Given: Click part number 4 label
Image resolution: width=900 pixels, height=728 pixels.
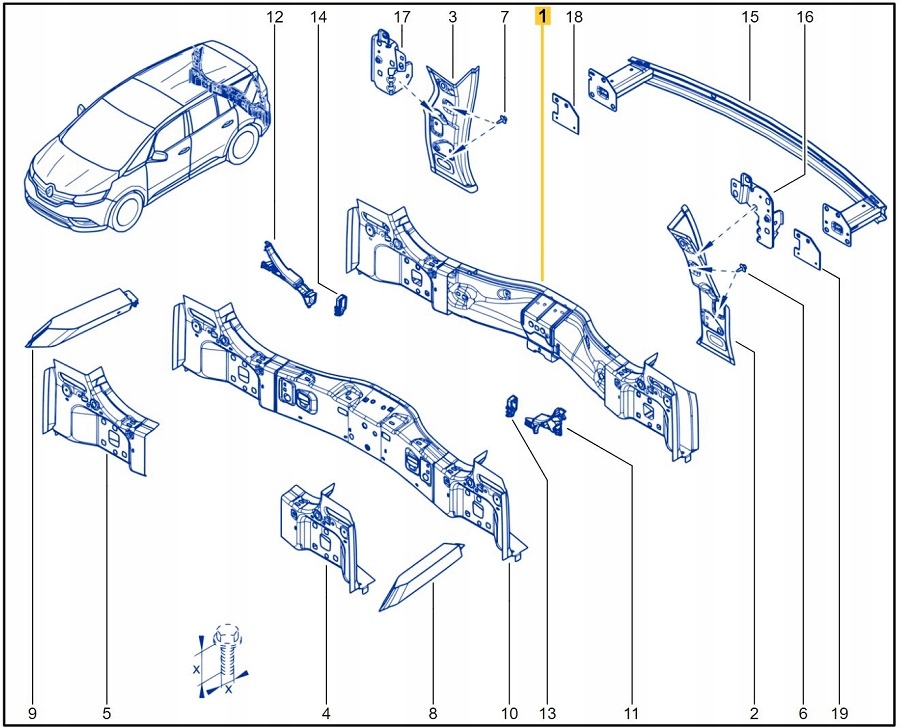Looking at the screenshot, I should tap(326, 714).
